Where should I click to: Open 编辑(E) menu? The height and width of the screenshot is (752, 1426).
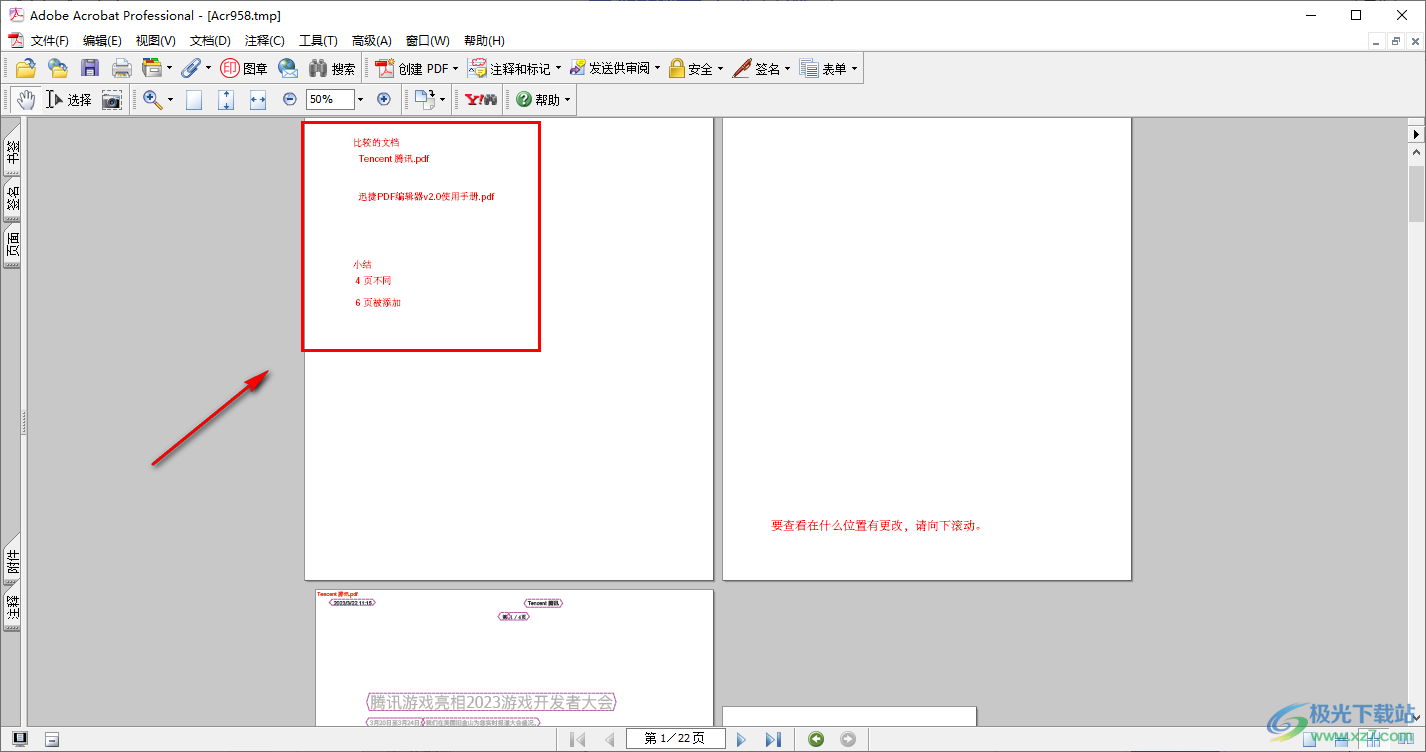pyautogui.click(x=102, y=41)
